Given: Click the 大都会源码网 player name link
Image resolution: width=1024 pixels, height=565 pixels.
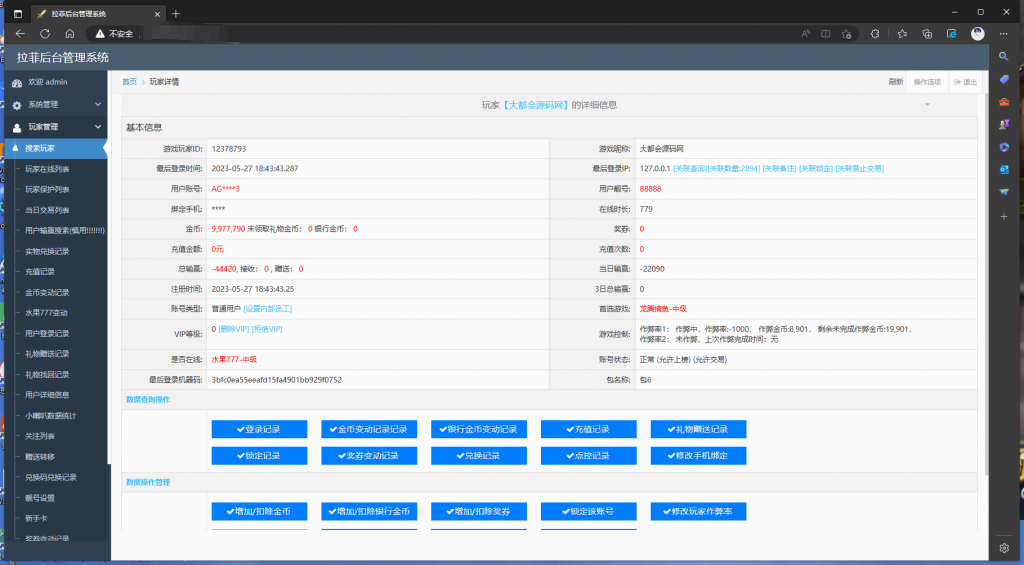Looking at the screenshot, I should click(536, 105).
